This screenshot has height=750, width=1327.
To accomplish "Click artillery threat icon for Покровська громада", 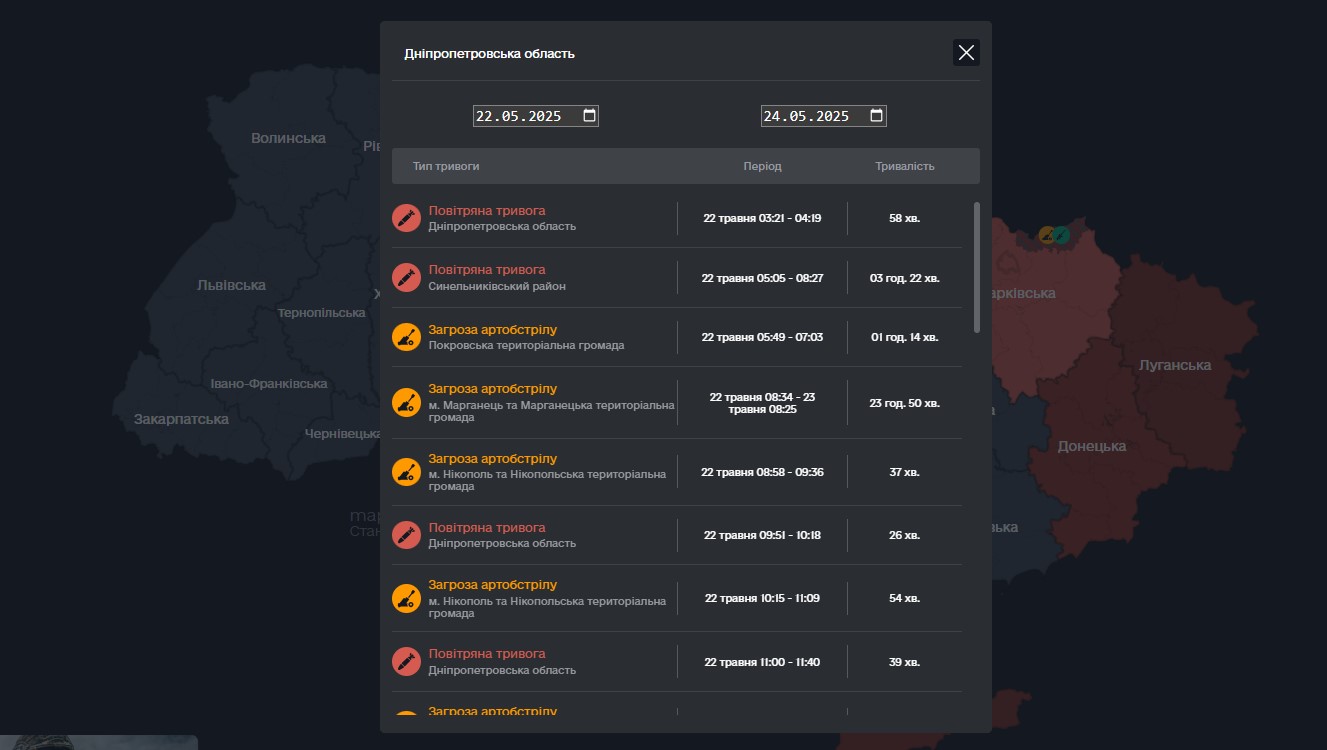I will click(x=406, y=337).
